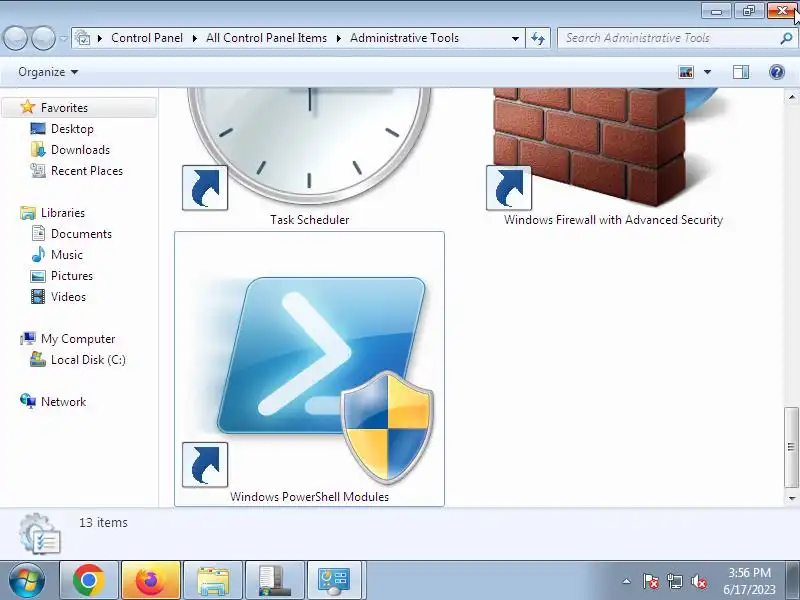Click the Change your view icon
800x600 pixels.
[686, 72]
